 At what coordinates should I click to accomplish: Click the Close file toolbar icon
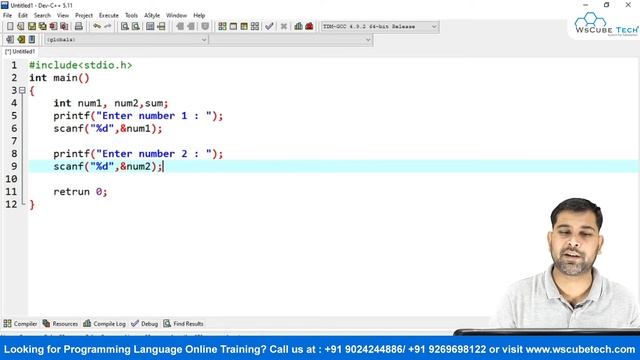pos(53,27)
